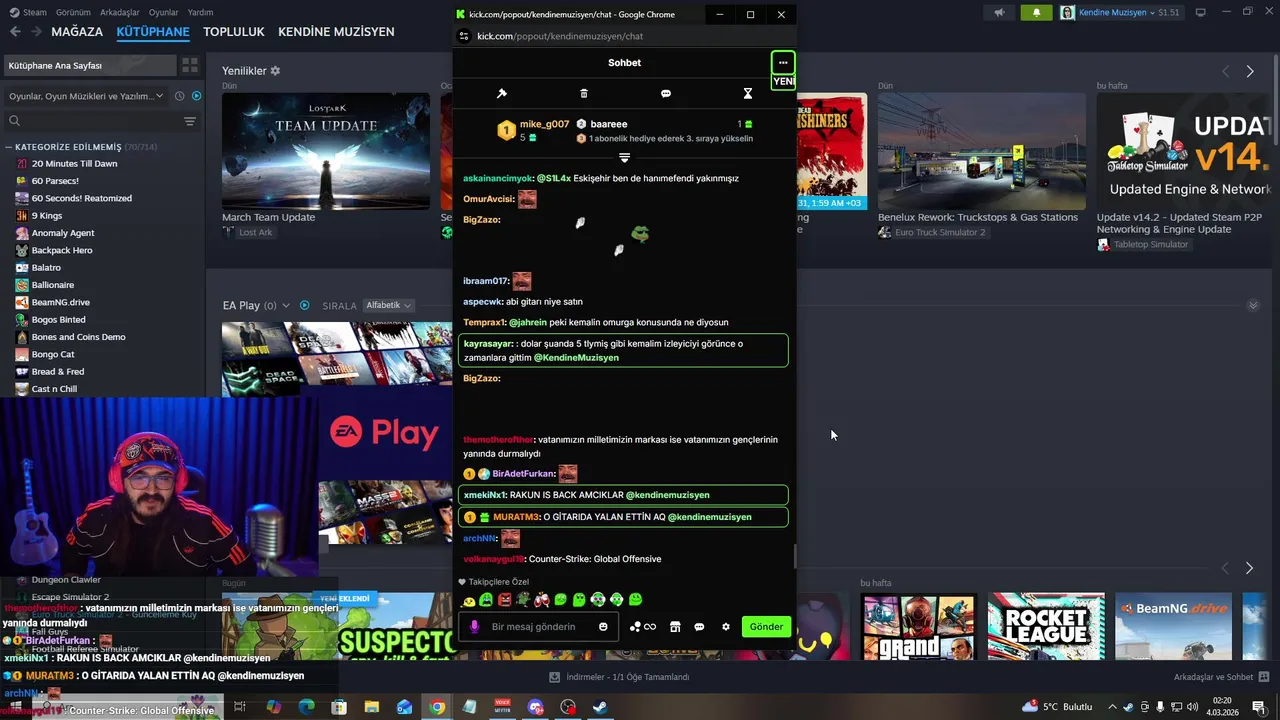Open the KENDİNE MUZİSYEN profile tab

click(336, 32)
